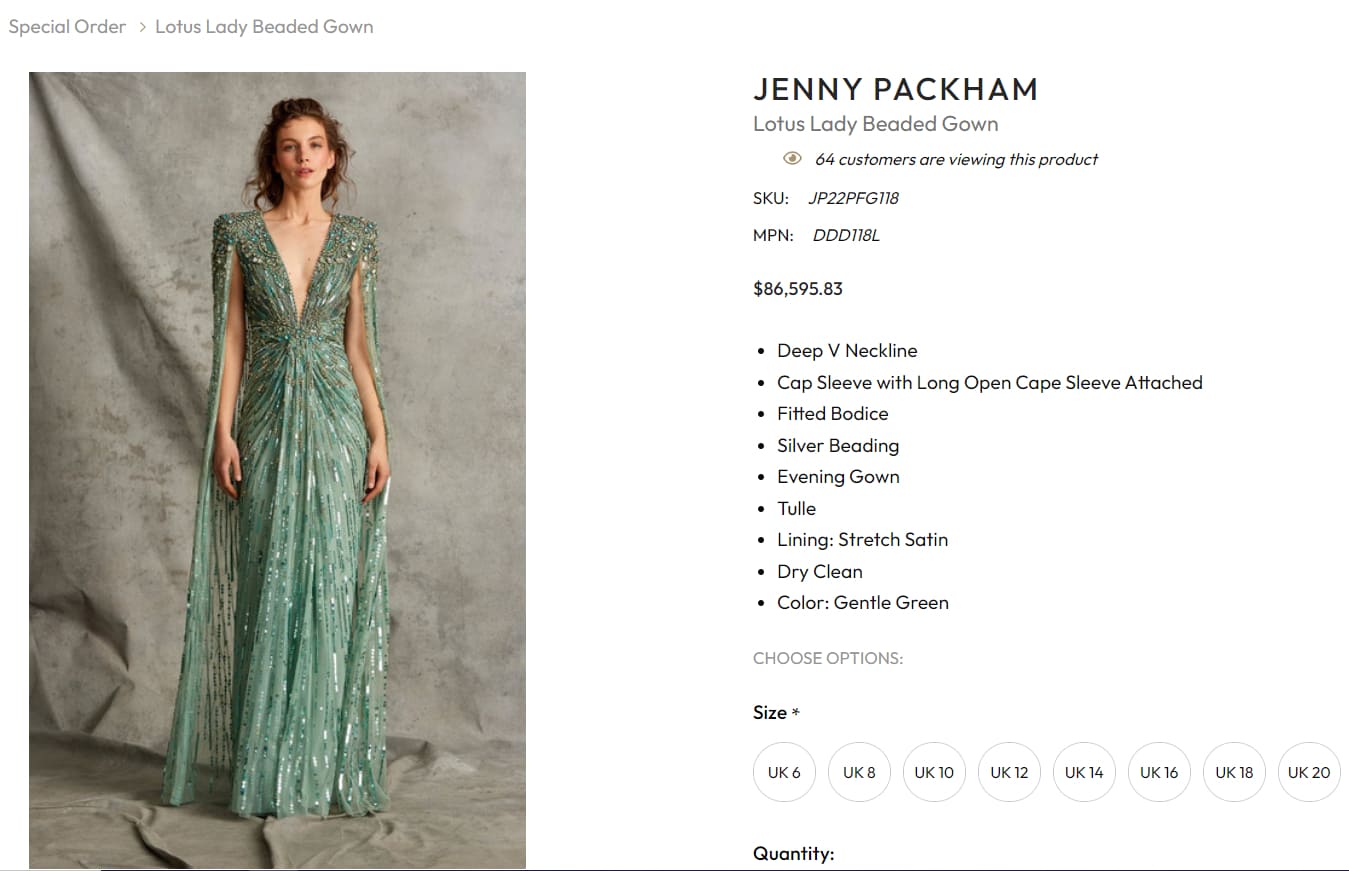Screen dimensions: 1349x871
Task: Enlarge the green beaded gown photo
Action: [x=277, y=470]
